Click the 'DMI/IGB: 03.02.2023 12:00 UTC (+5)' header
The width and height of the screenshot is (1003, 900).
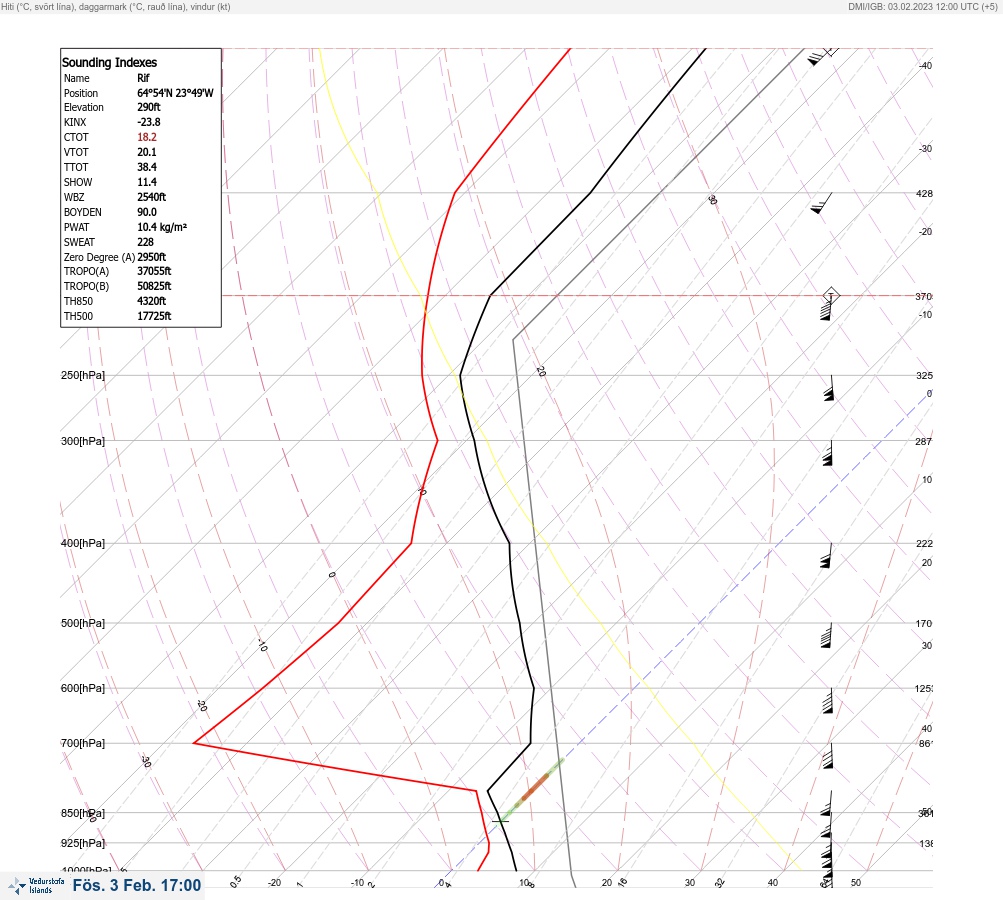click(x=923, y=6)
